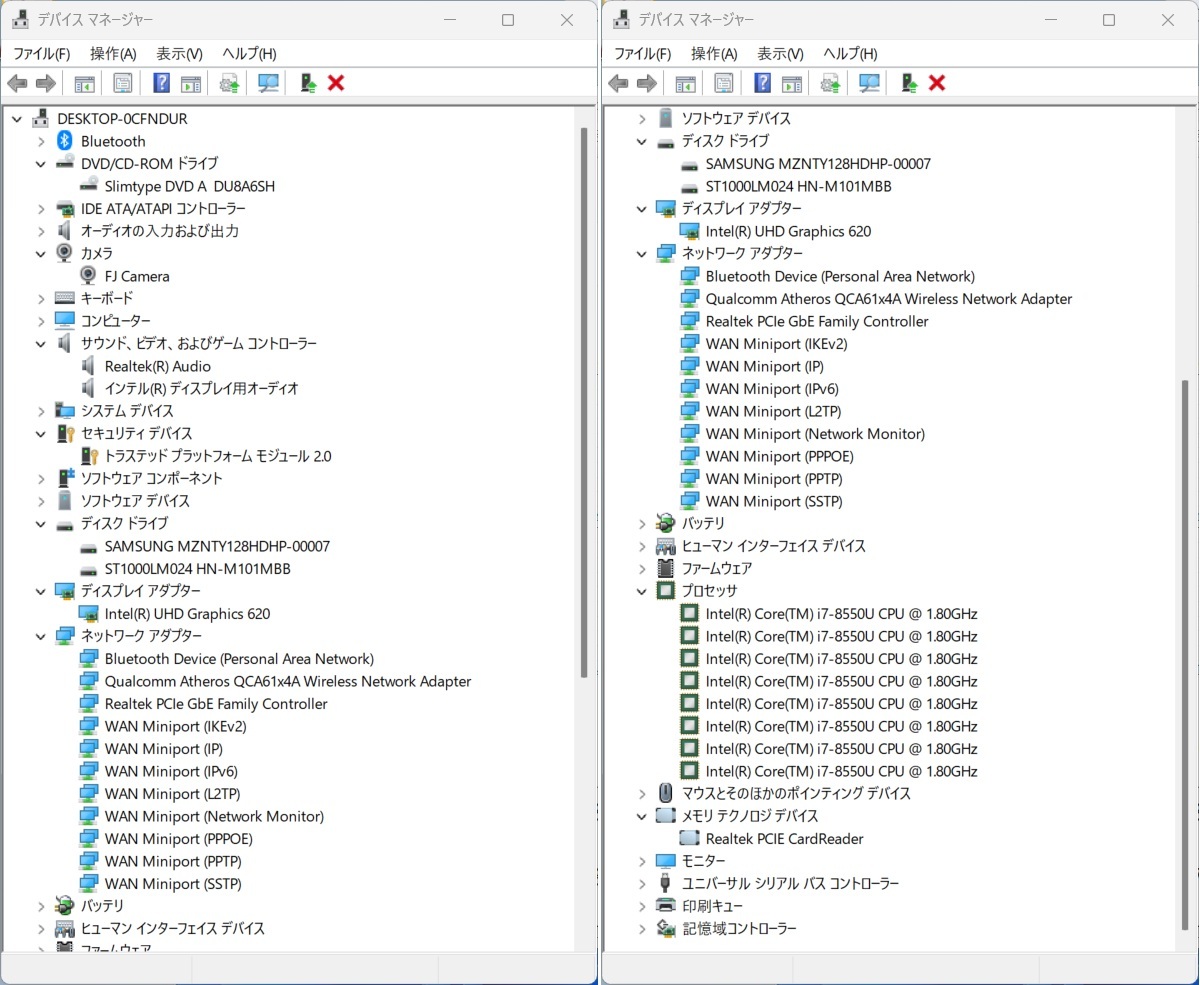Click Help icon in left window toolbar
The image size is (1200, 985).
tap(161, 83)
